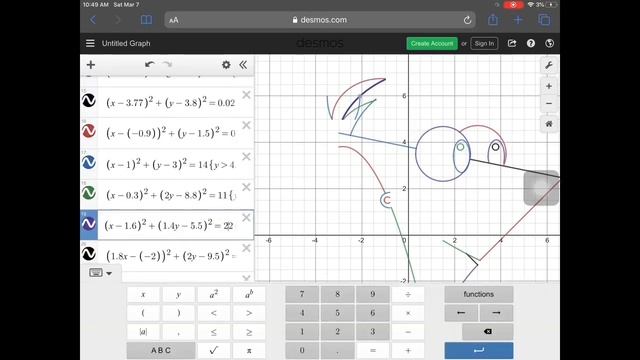
Task: Add a new expression item with plus
Action: (91, 64)
